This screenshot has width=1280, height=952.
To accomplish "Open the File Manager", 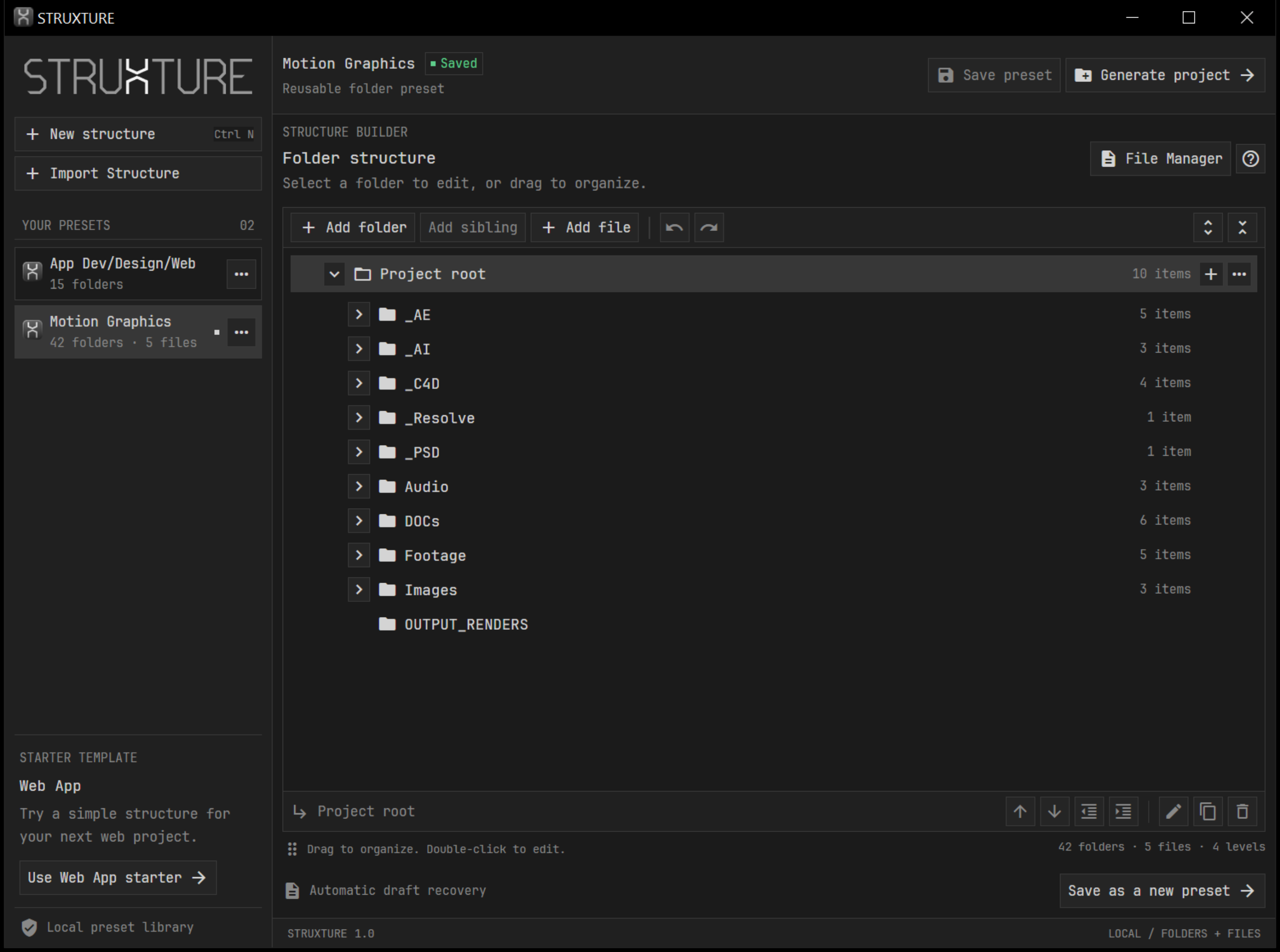I will coord(1160,159).
